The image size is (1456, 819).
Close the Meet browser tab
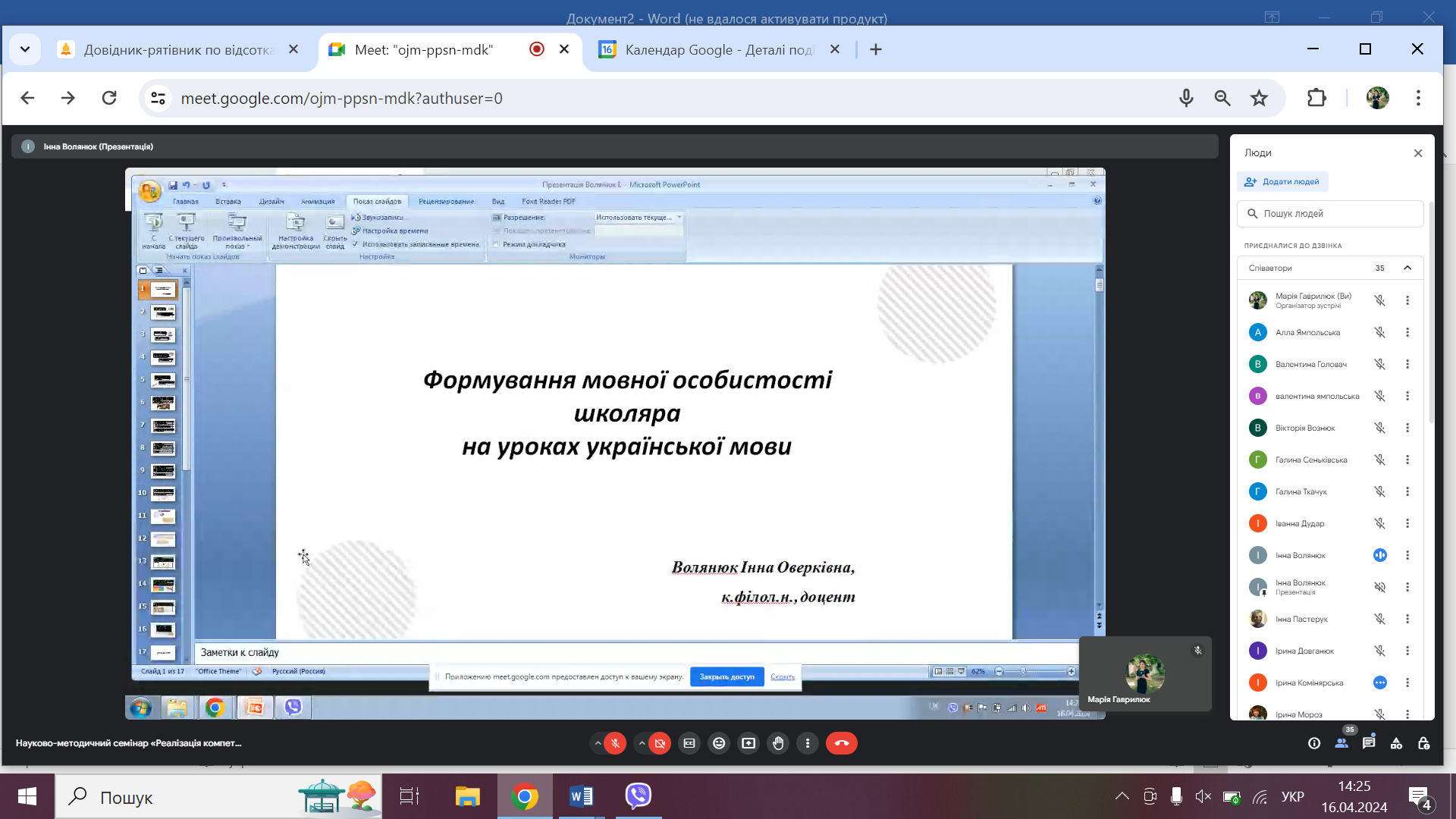tap(564, 49)
